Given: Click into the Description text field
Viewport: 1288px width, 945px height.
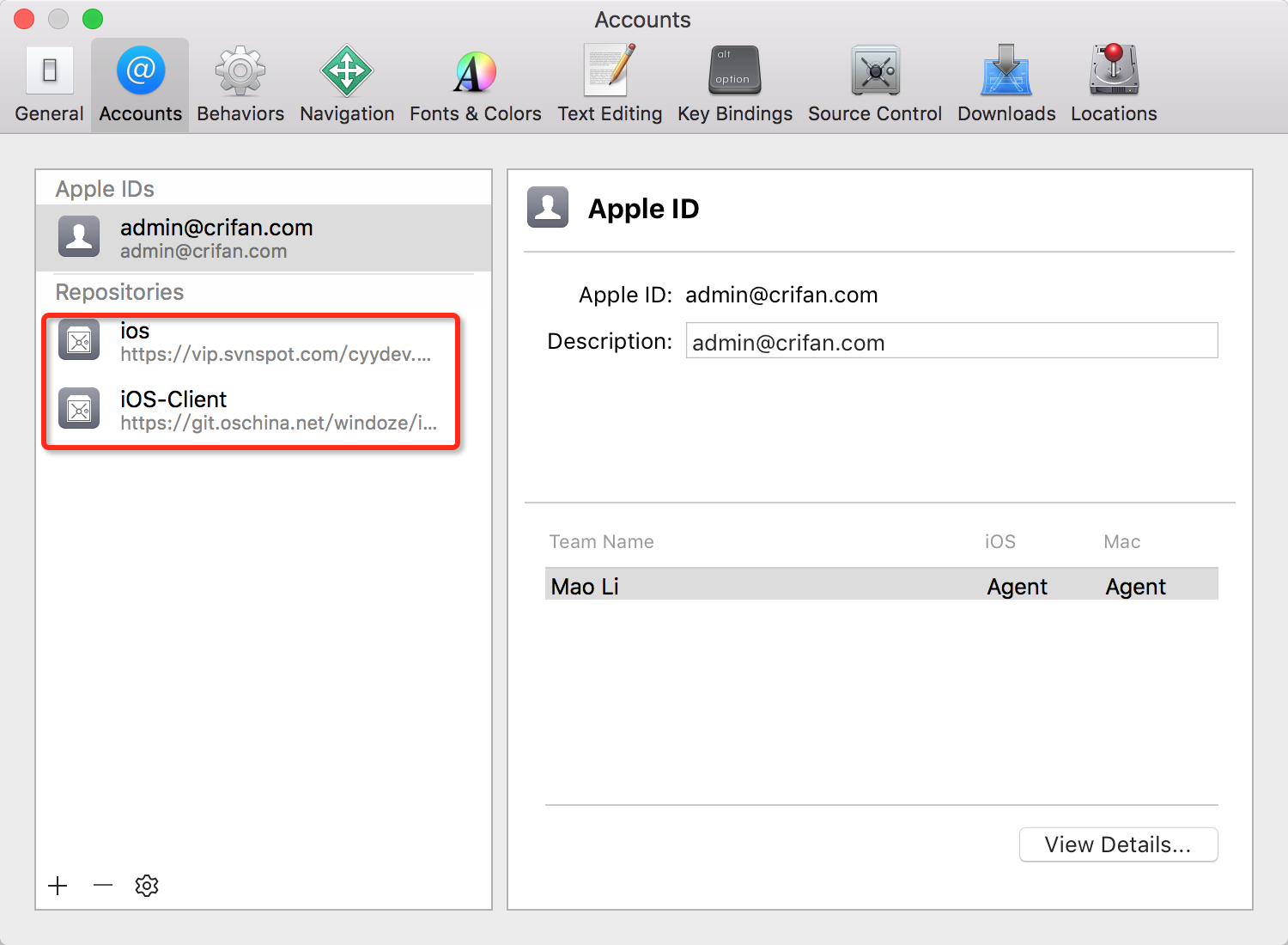Looking at the screenshot, I should tap(951, 341).
